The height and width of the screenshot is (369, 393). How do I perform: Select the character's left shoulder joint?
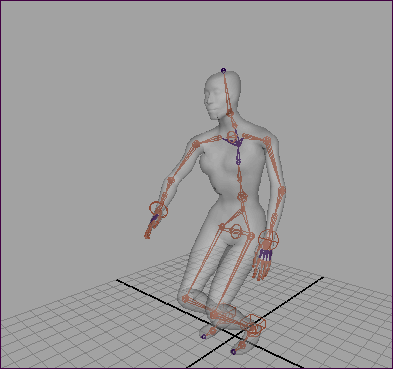[x=267, y=141]
